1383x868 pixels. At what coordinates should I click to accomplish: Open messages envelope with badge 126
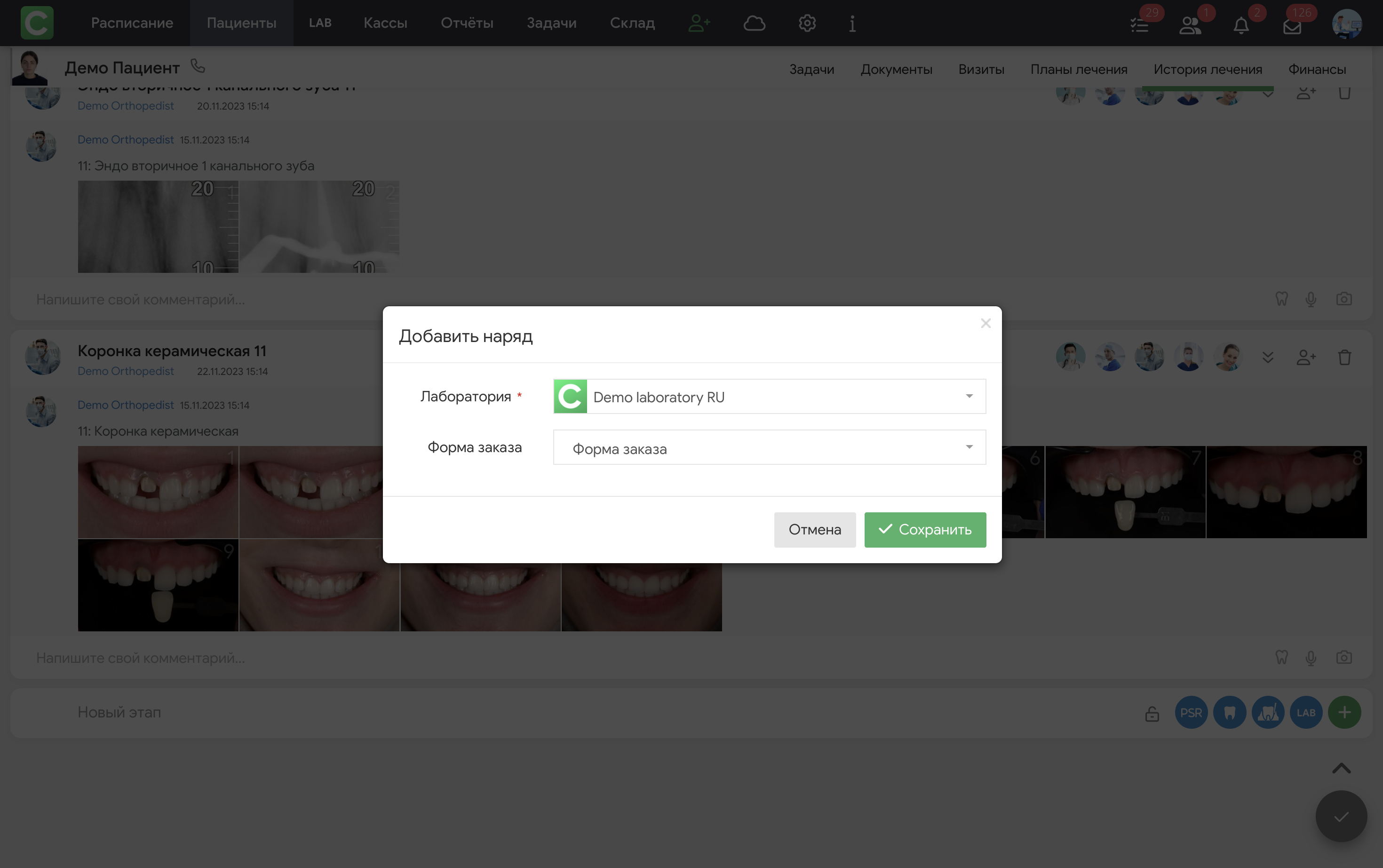click(1292, 26)
